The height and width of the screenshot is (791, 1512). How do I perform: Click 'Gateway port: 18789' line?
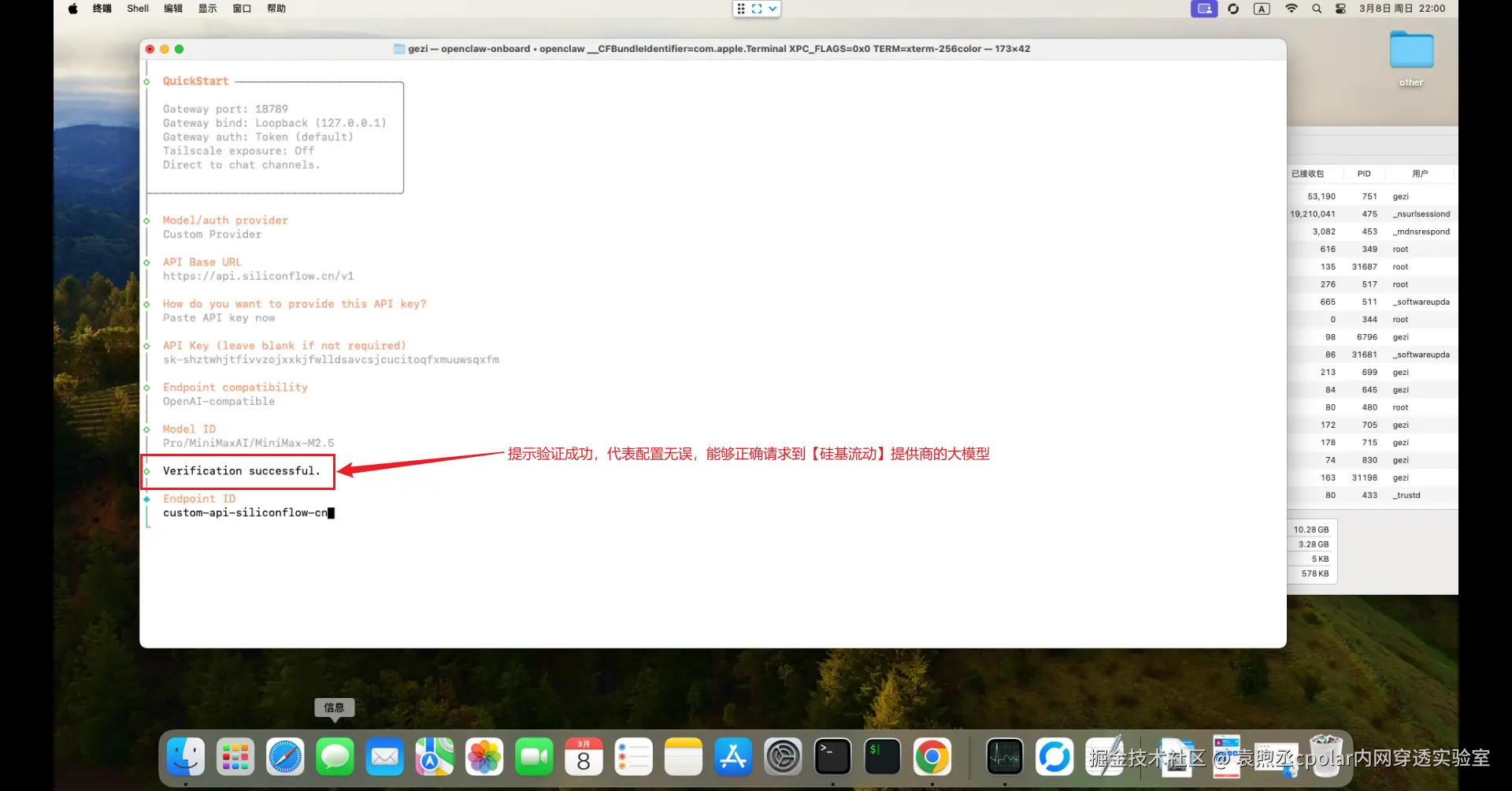click(225, 110)
